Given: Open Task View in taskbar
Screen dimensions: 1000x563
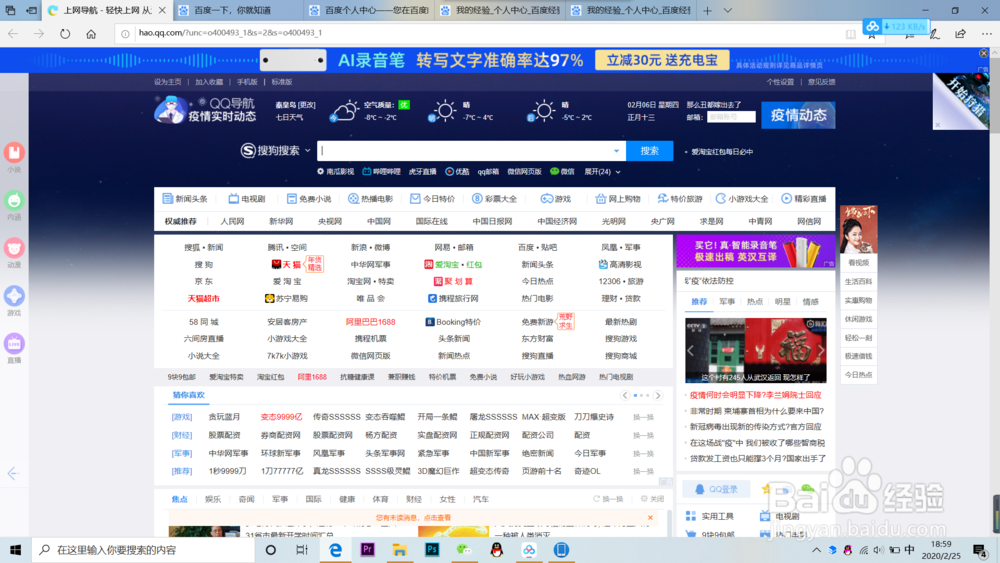Looking at the screenshot, I should point(302,550).
